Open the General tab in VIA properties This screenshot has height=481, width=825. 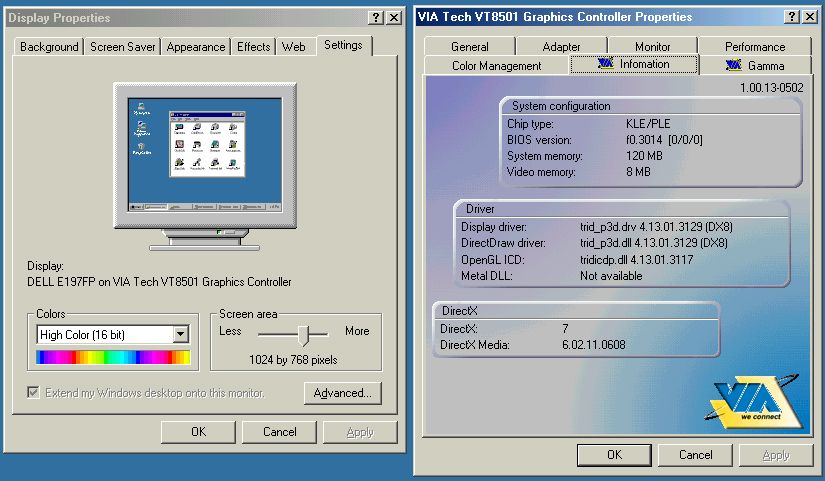(470, 46)
